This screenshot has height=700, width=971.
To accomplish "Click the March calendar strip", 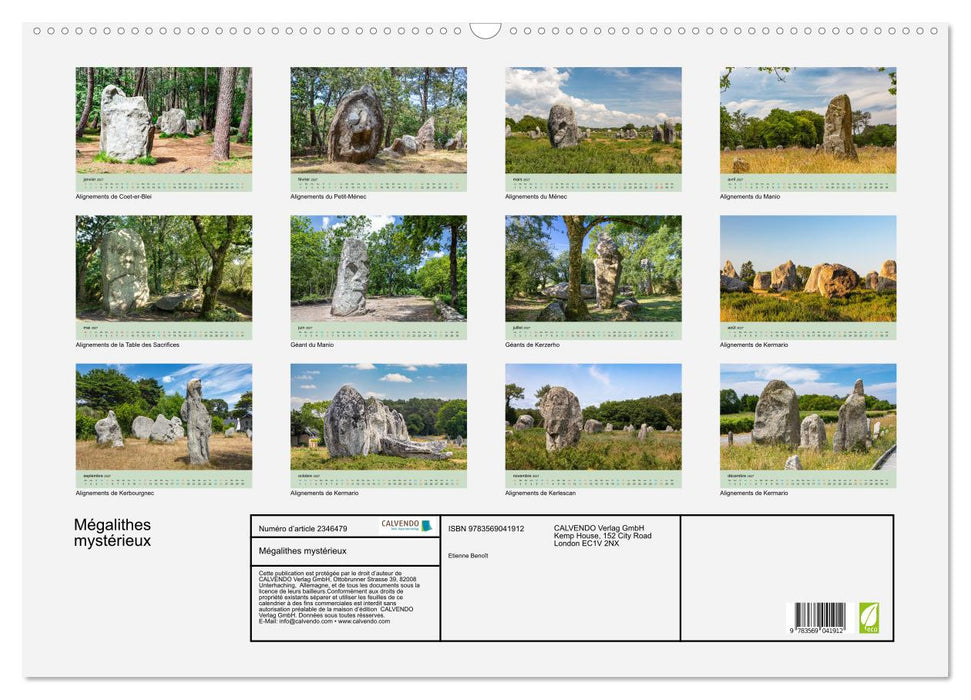I will tap(593, 183).
